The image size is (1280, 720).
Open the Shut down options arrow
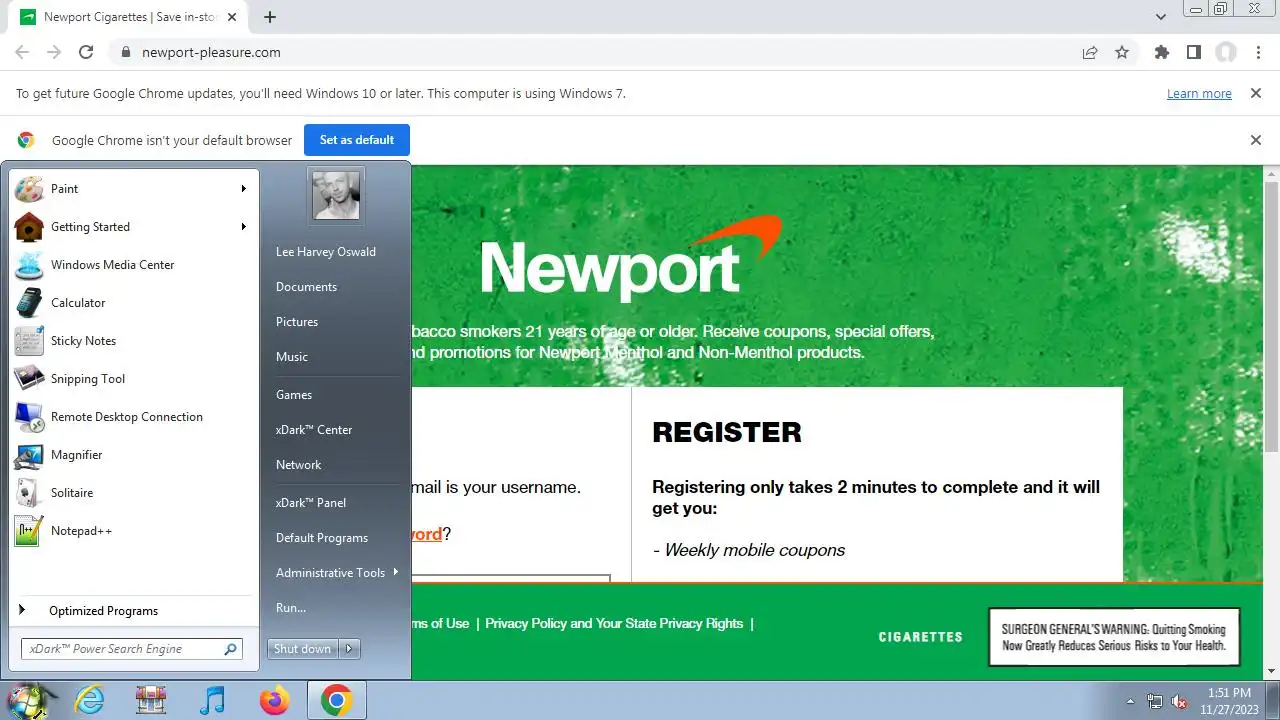349,649
